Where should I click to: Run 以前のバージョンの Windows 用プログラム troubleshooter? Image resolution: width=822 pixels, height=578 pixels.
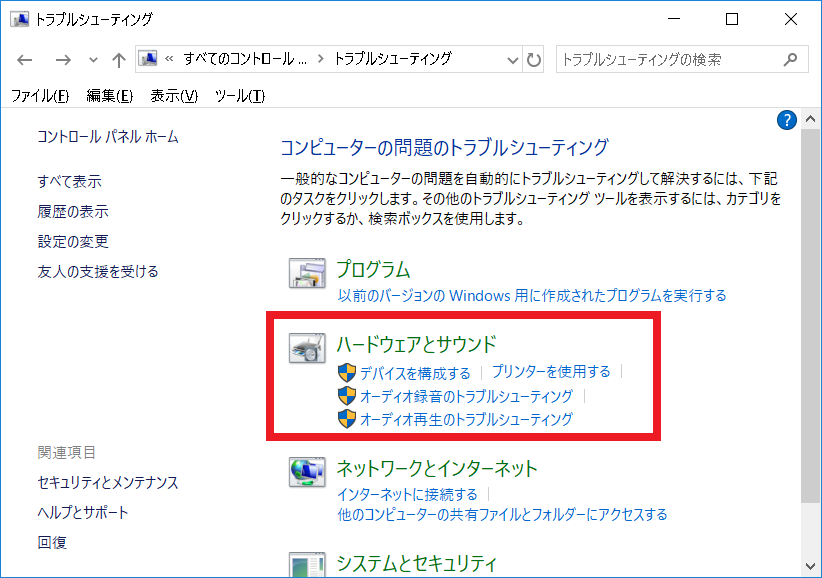[532, 296]
